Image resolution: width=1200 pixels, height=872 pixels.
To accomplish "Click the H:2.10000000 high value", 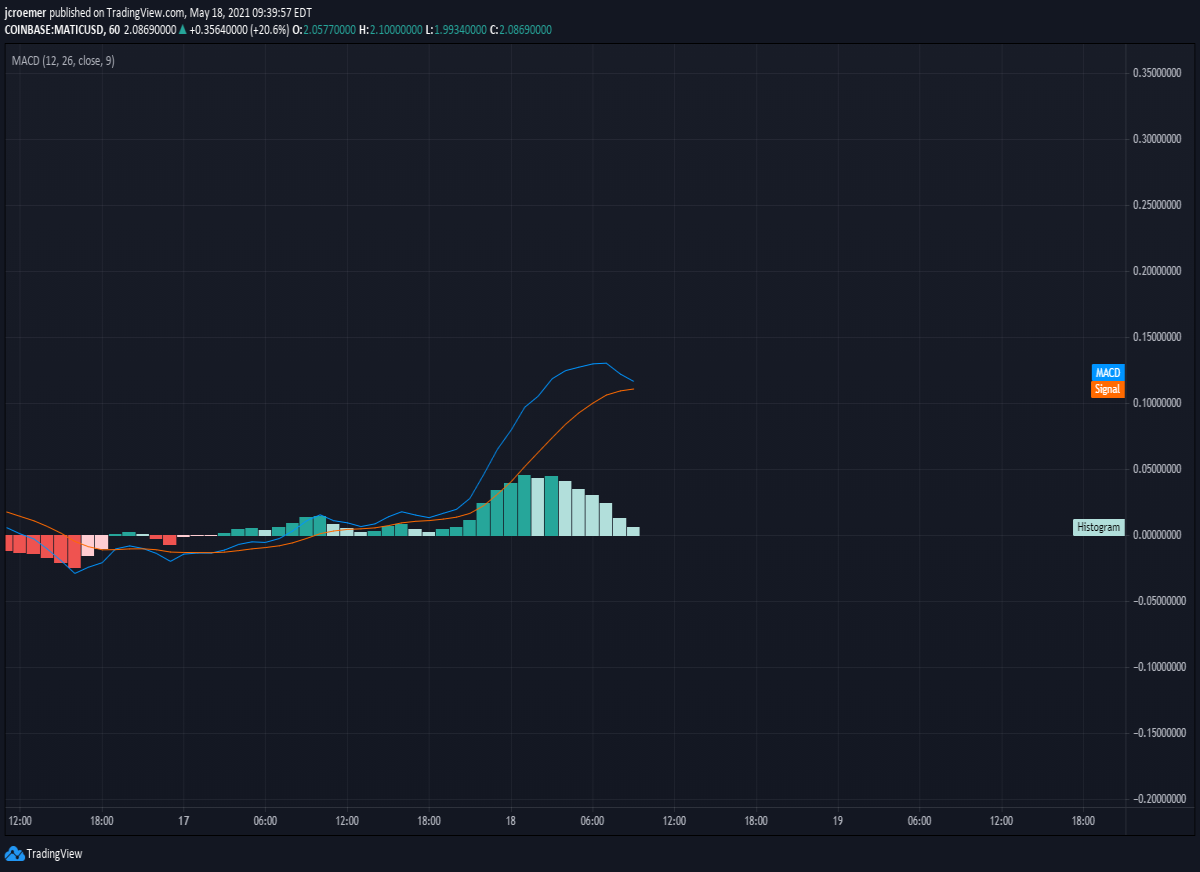I will pyautogui.click(x=390, y=30).
